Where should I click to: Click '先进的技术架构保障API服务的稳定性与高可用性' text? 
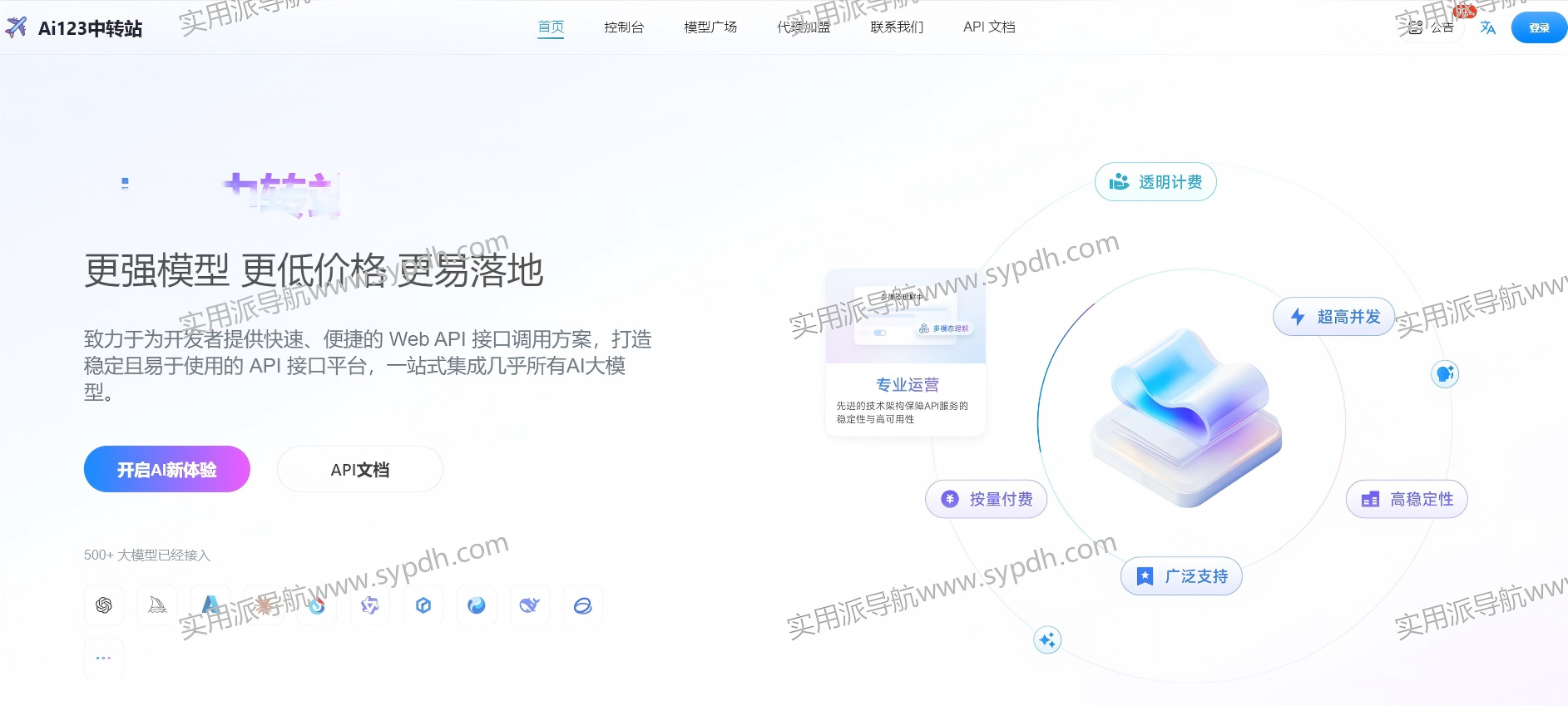[x=903, y=412]
